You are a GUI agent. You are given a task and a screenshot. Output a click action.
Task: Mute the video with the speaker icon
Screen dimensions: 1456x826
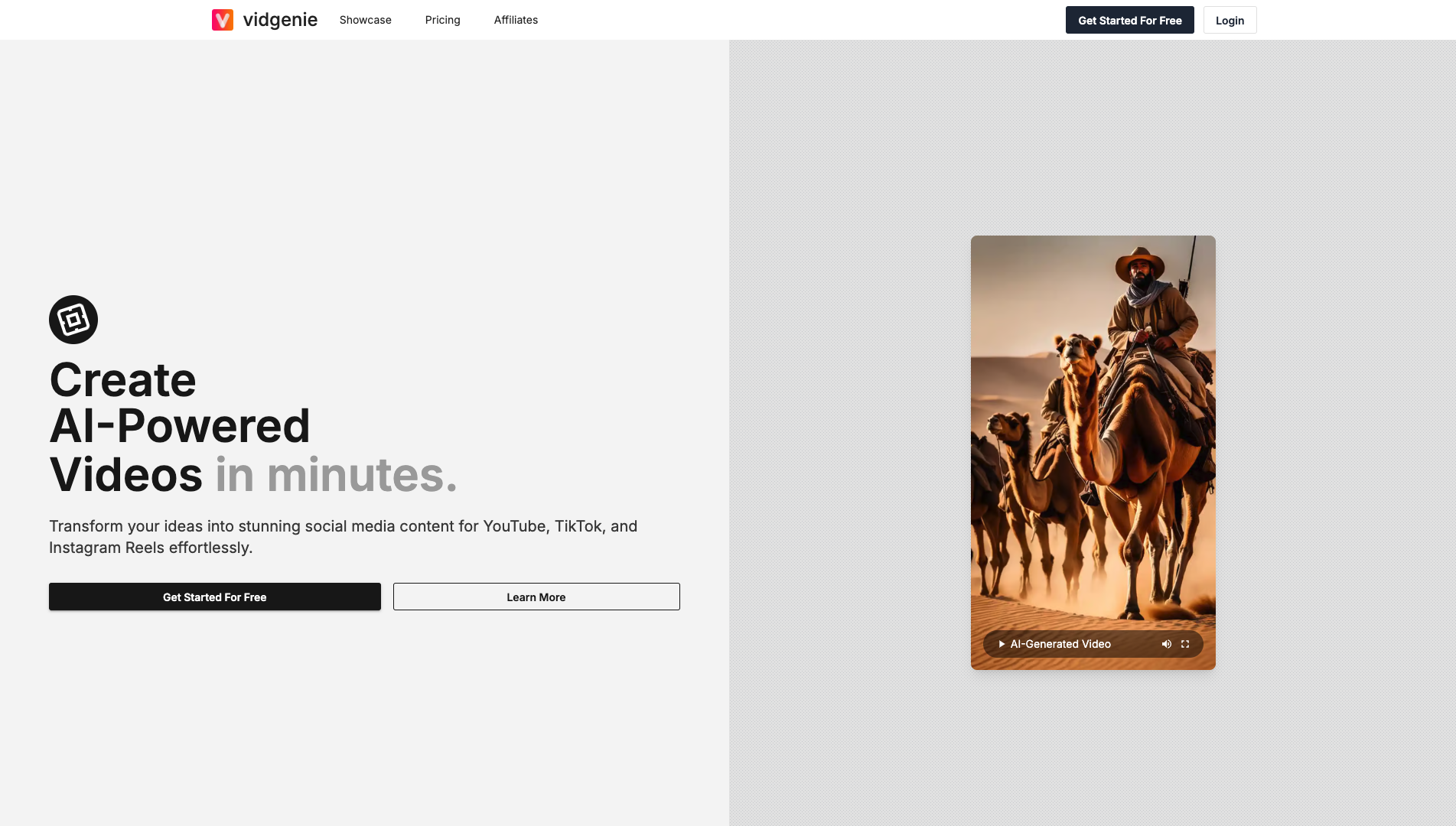coord(1166,644)
